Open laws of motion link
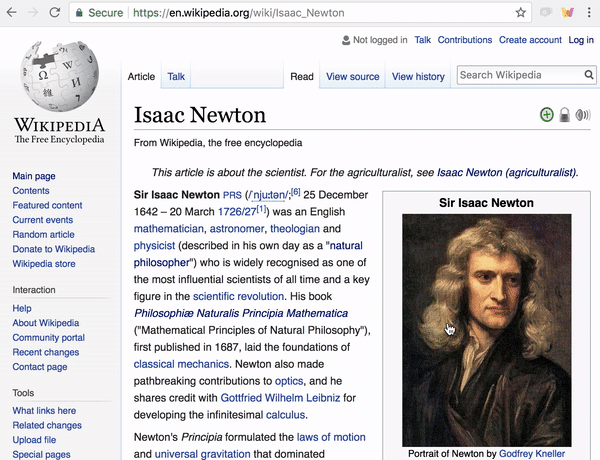The image size is (600, 460). click(331, 437)
